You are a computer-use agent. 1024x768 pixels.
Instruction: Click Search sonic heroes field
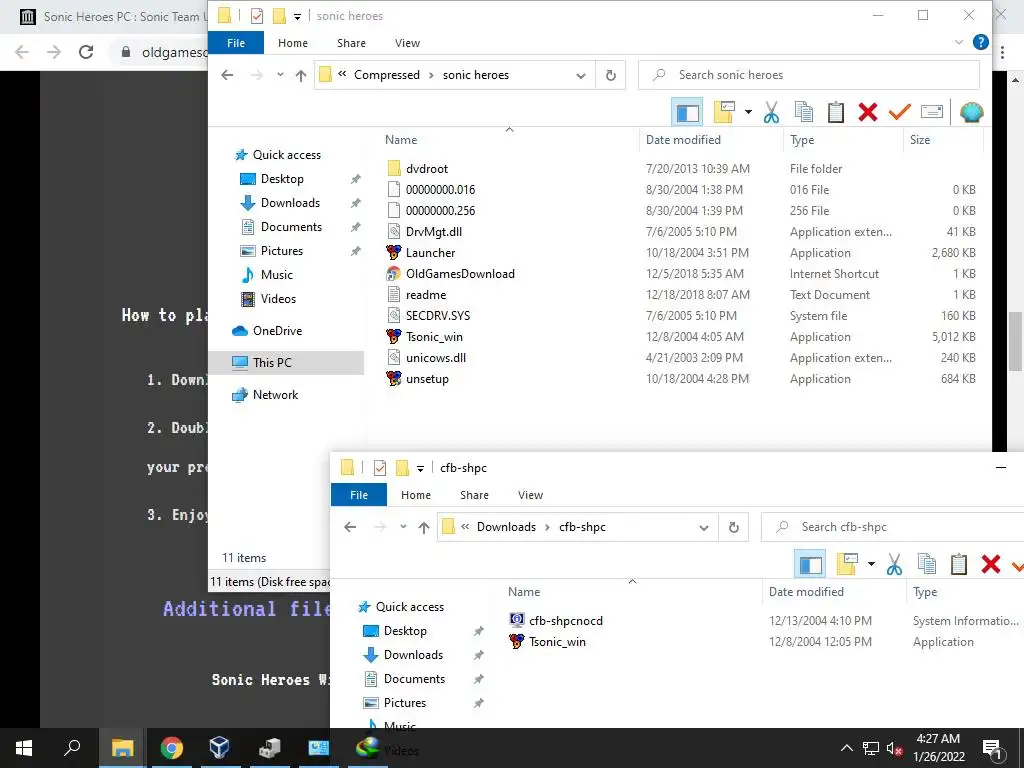(809, 75)
